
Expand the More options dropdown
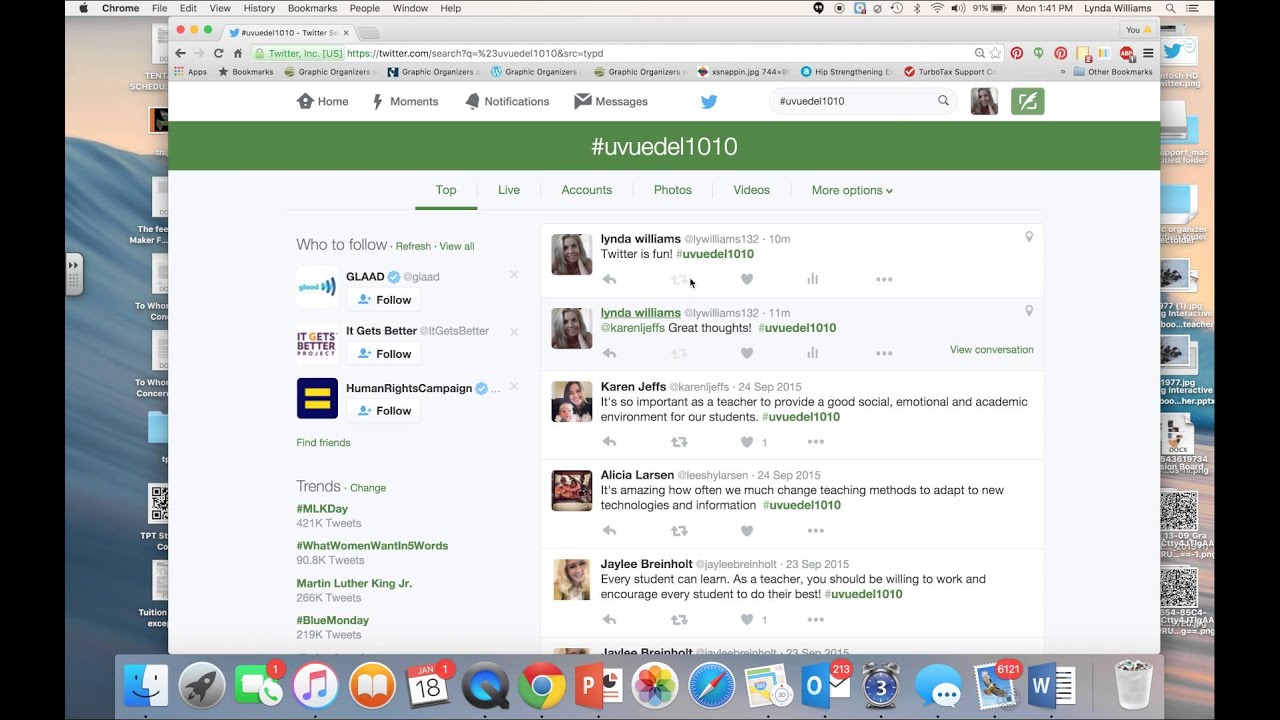852,190
